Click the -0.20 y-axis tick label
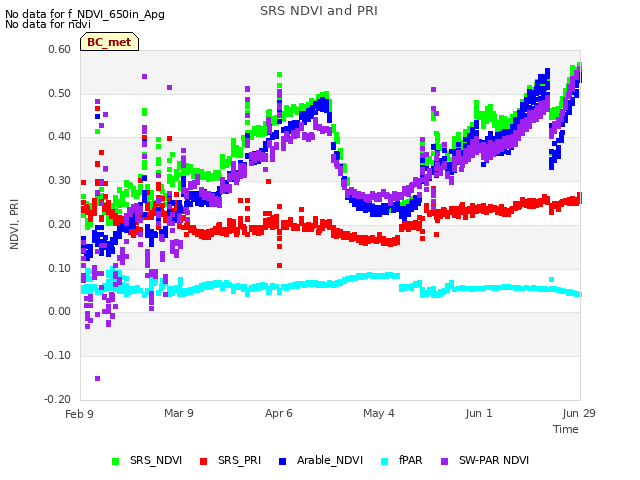This screenshot has width=640, height=480. pyautogui.click(x=57, y=399)
